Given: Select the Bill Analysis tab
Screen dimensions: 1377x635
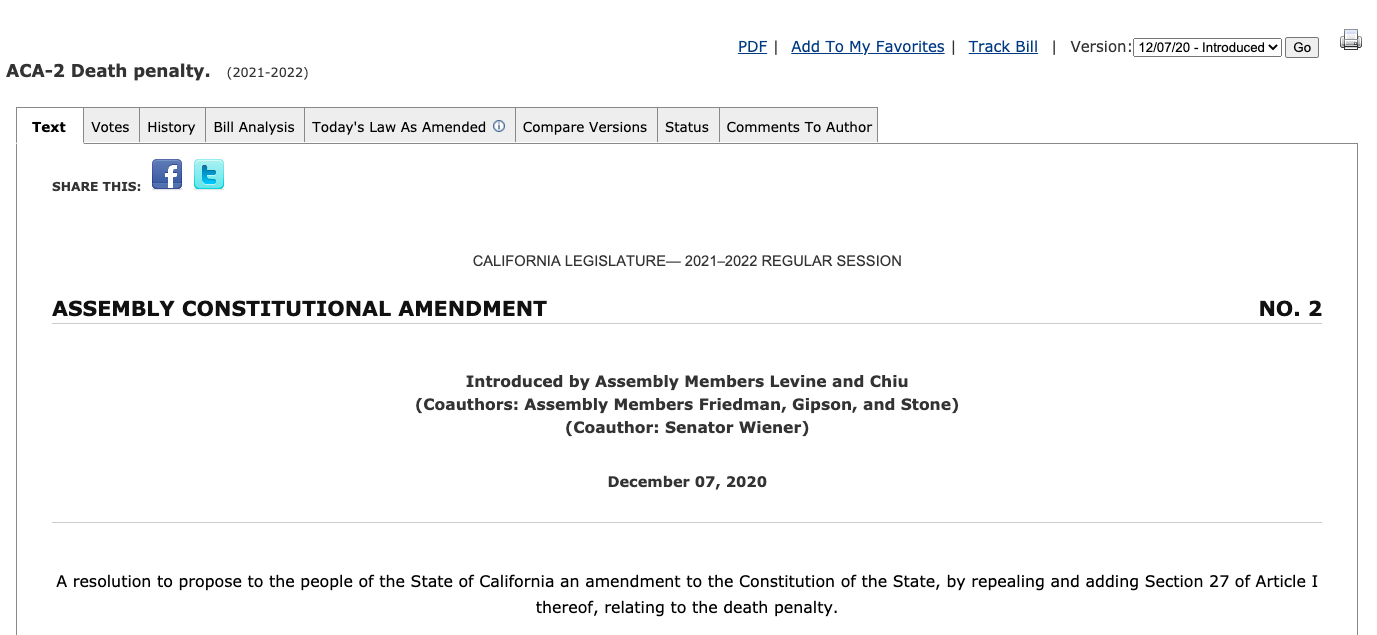Looking at the screenshot, I should coord(254,127).
